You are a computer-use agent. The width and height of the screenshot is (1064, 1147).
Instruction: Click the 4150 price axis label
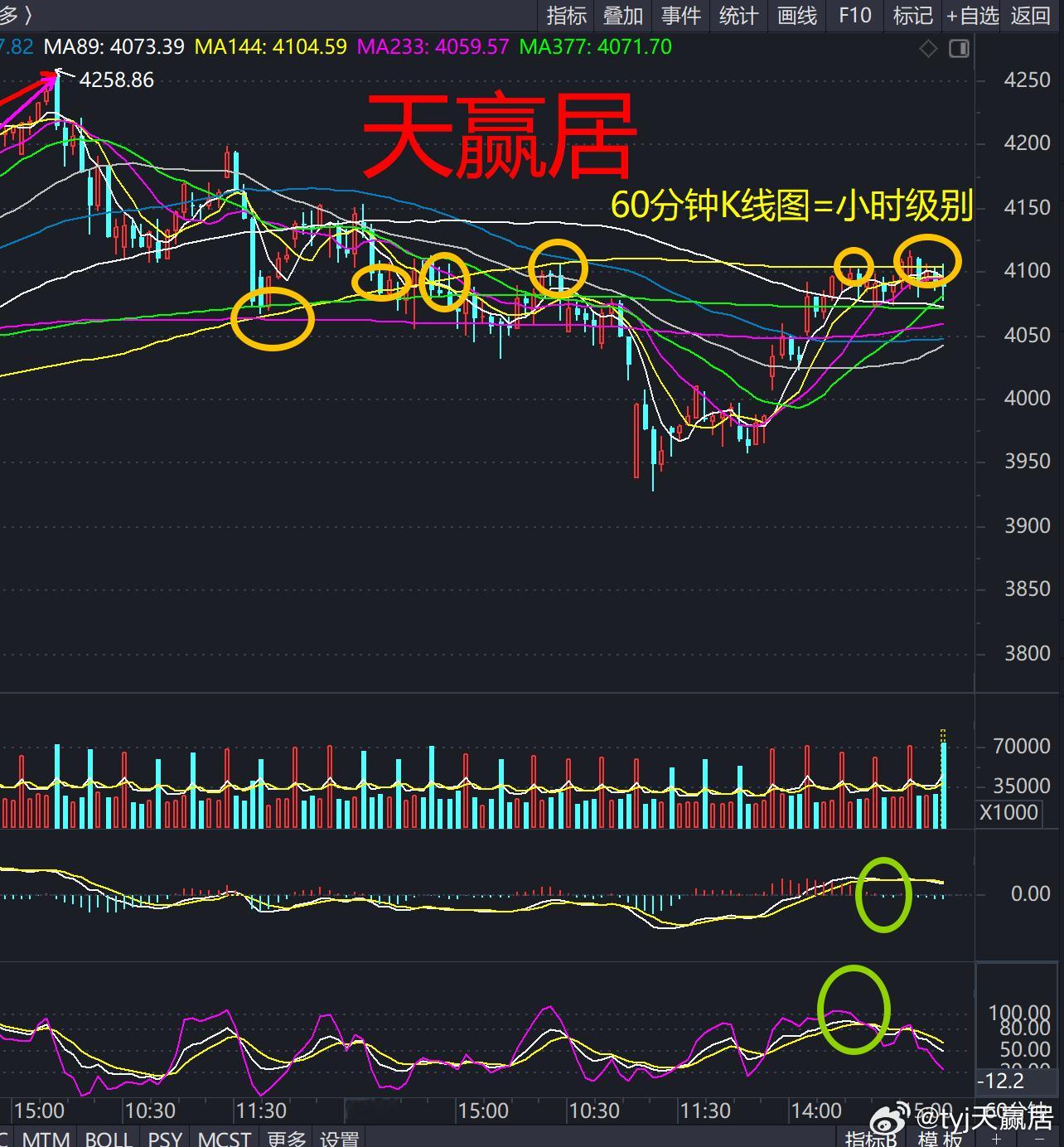(x=1027, y=207)
